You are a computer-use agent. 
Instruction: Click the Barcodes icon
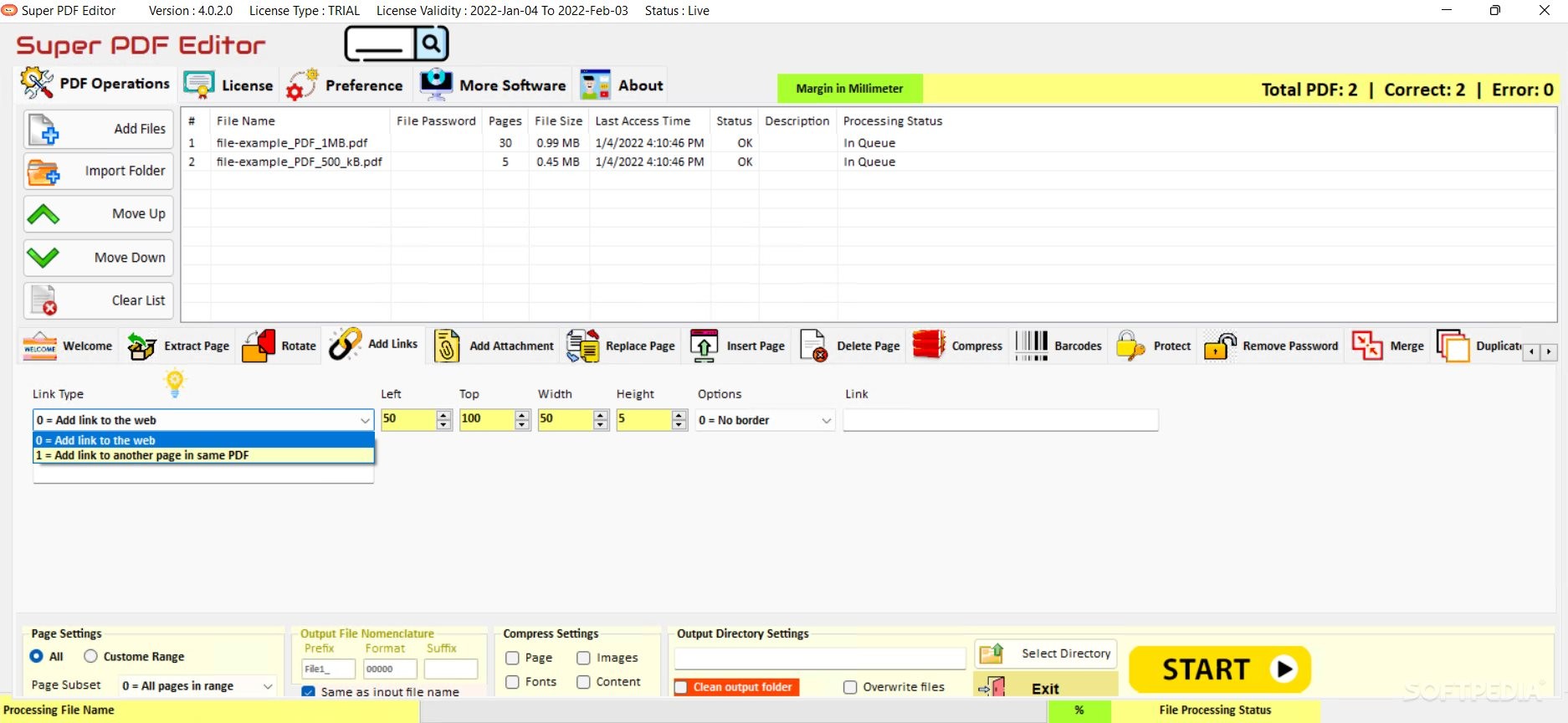tap(1032, 346)
